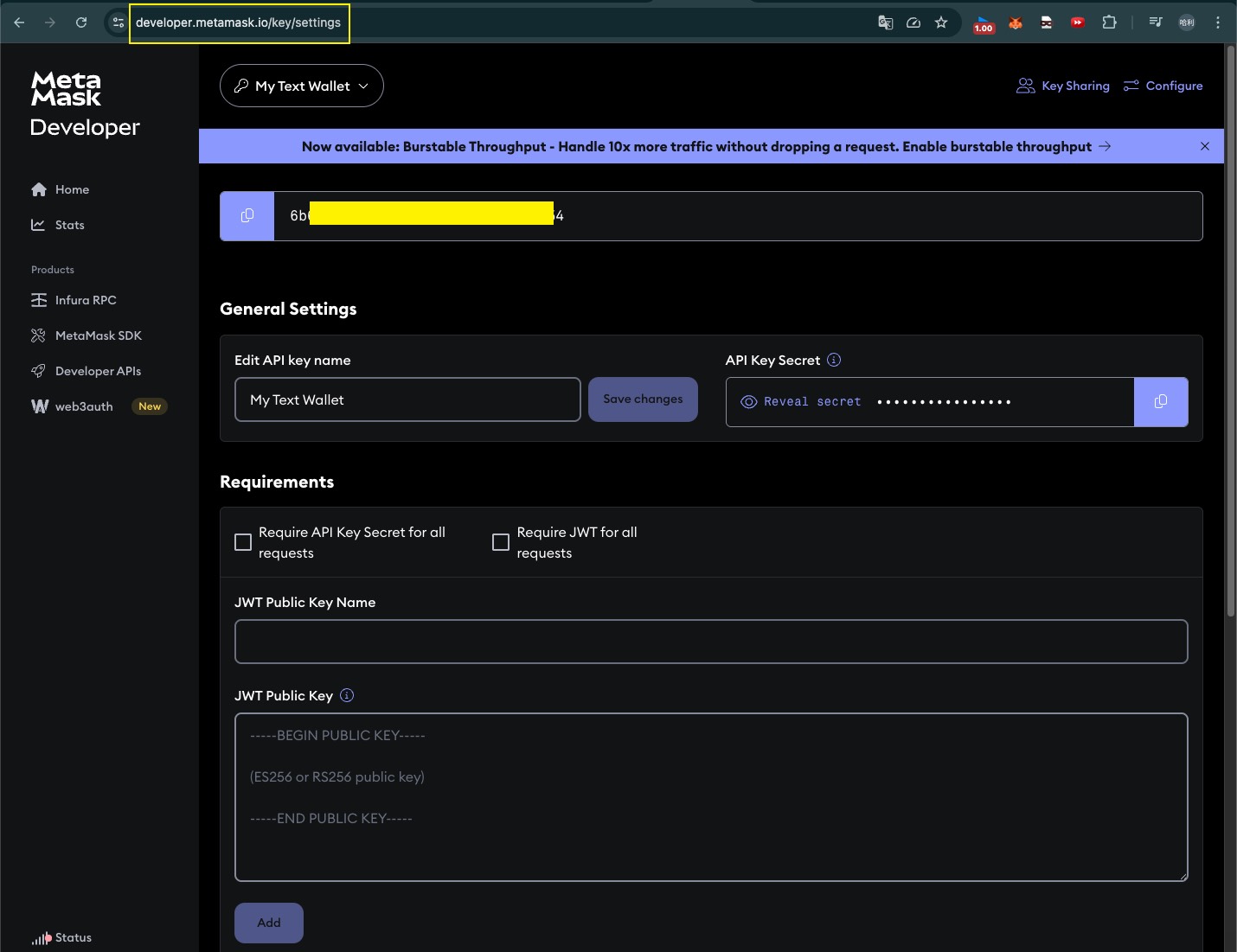Click Enable burstable throughput banner link
Screen dimensions: 1237x952
pos(1007,146)
